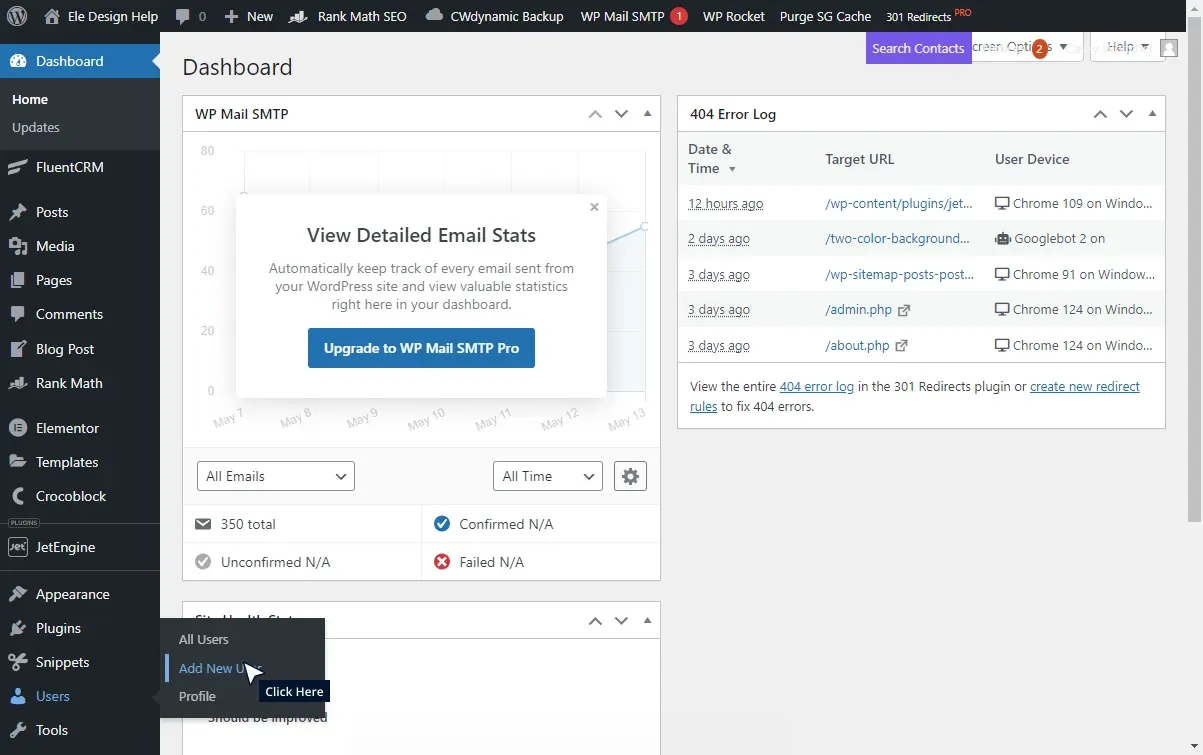This screenshot has width=1203, height=755.
Task: Click the Rank Math SEO icon in the toolbar
Action: [296, 15]
